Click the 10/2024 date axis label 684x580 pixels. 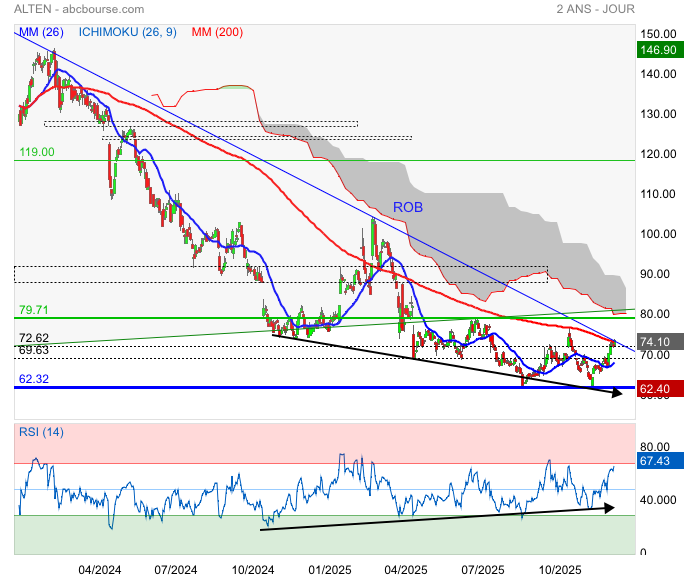click(253, 570)
